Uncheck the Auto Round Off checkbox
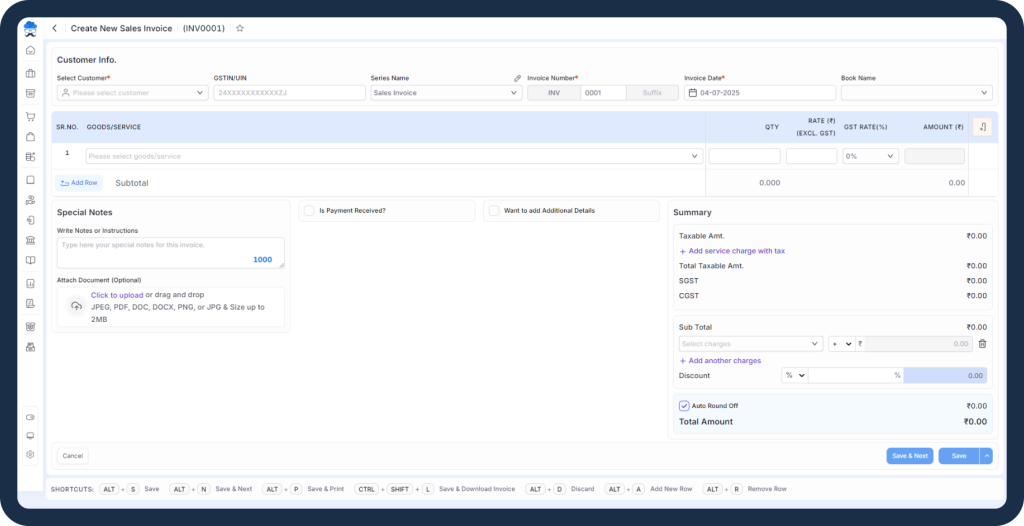The image size is (1024, 526). tap(684, 406)
